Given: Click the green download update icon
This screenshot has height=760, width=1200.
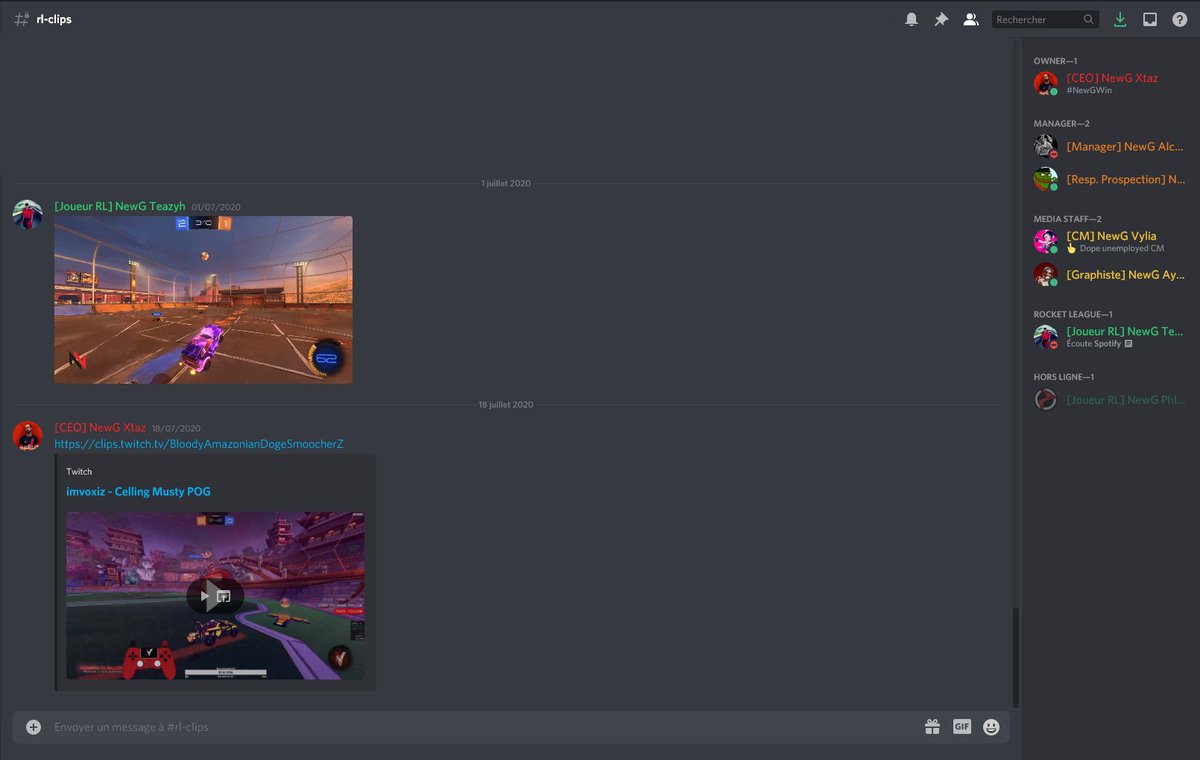Looking at the screenshot, I should pos(1120,19).
